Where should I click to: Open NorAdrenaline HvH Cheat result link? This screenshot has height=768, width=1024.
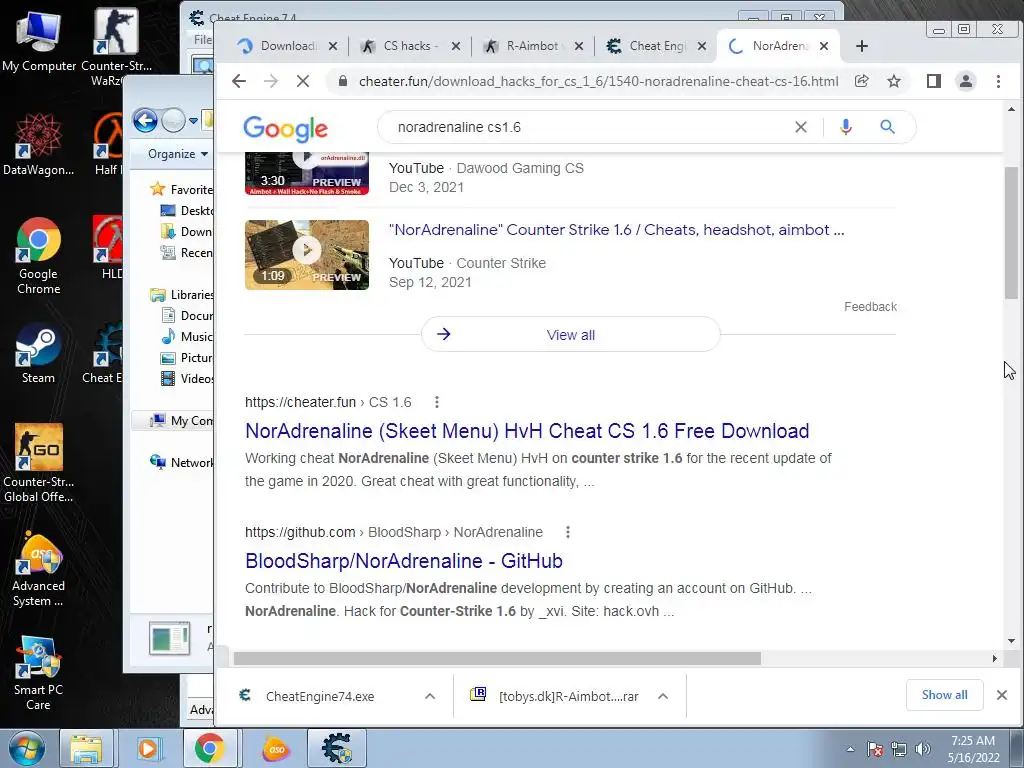click(x=527, y=431)
